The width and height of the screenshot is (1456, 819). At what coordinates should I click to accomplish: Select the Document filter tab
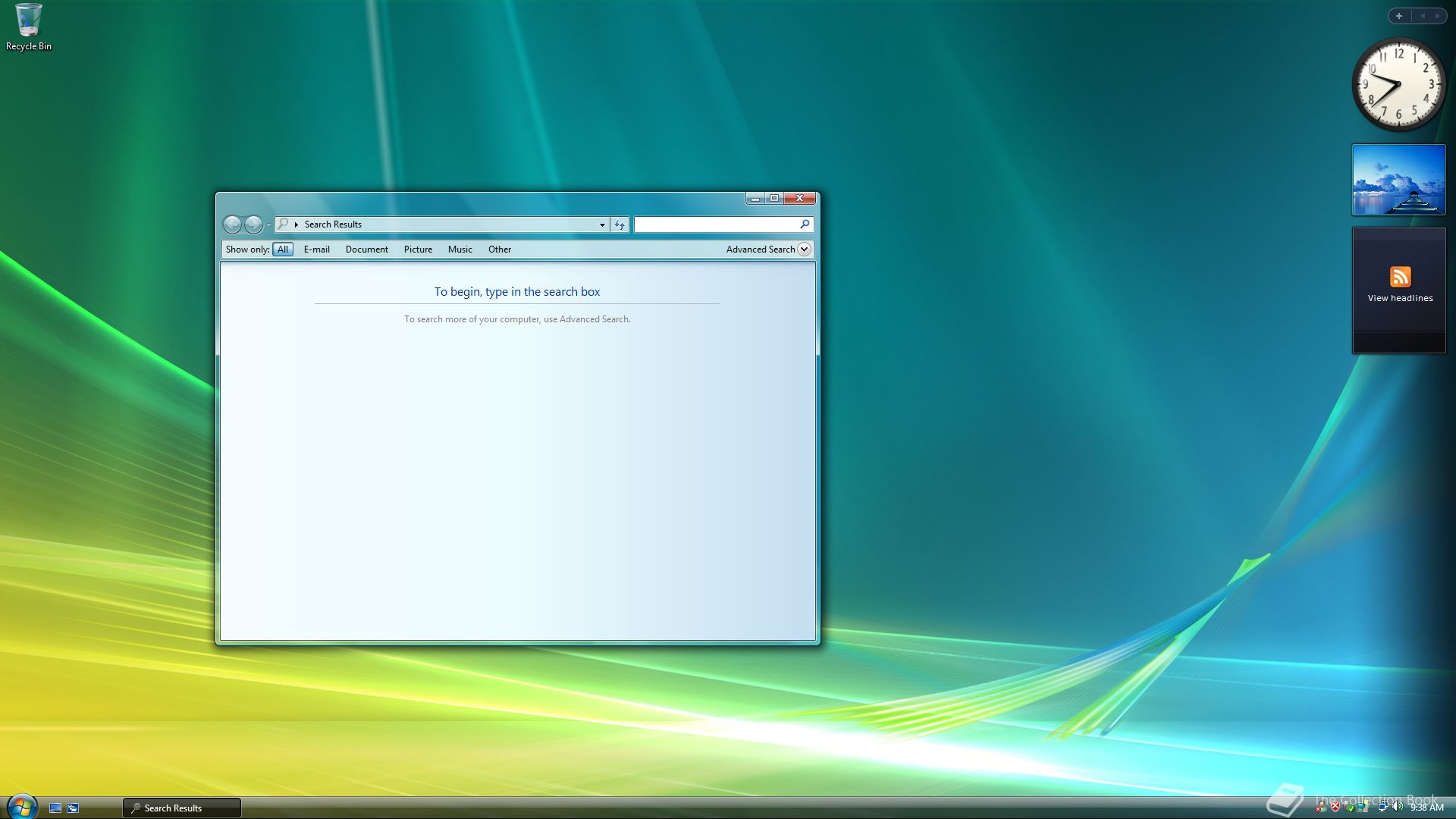[366, 249]
